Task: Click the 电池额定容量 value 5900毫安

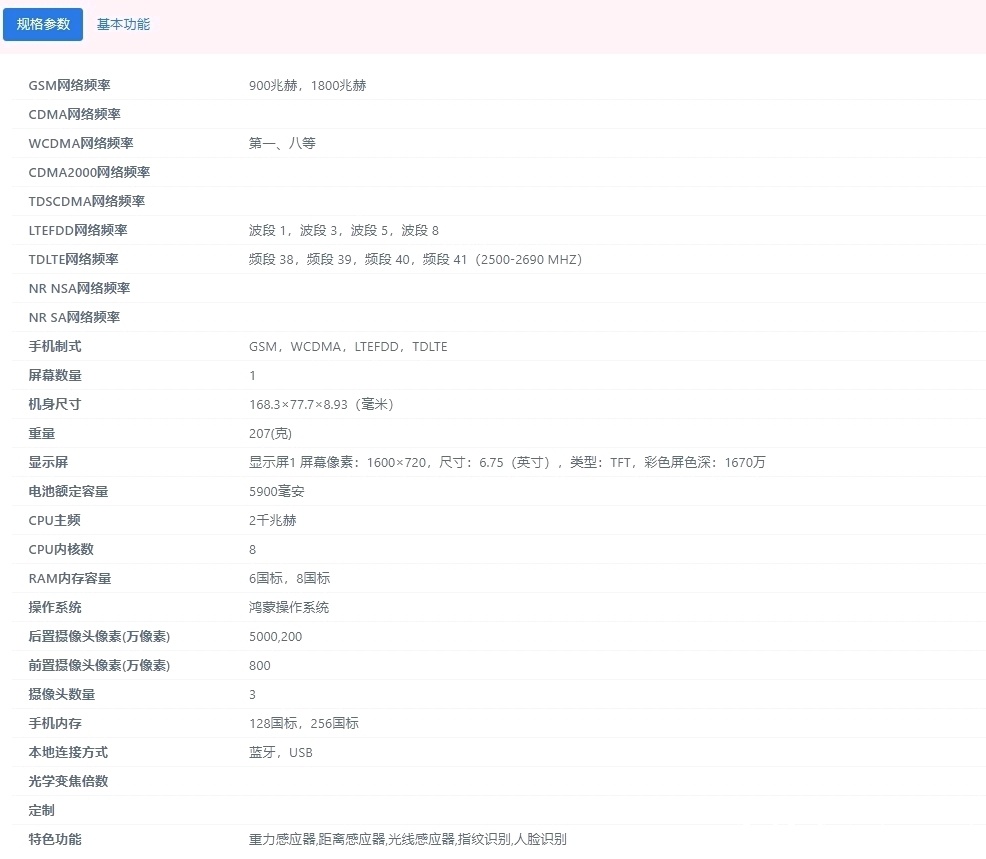Action: [277, 491]
